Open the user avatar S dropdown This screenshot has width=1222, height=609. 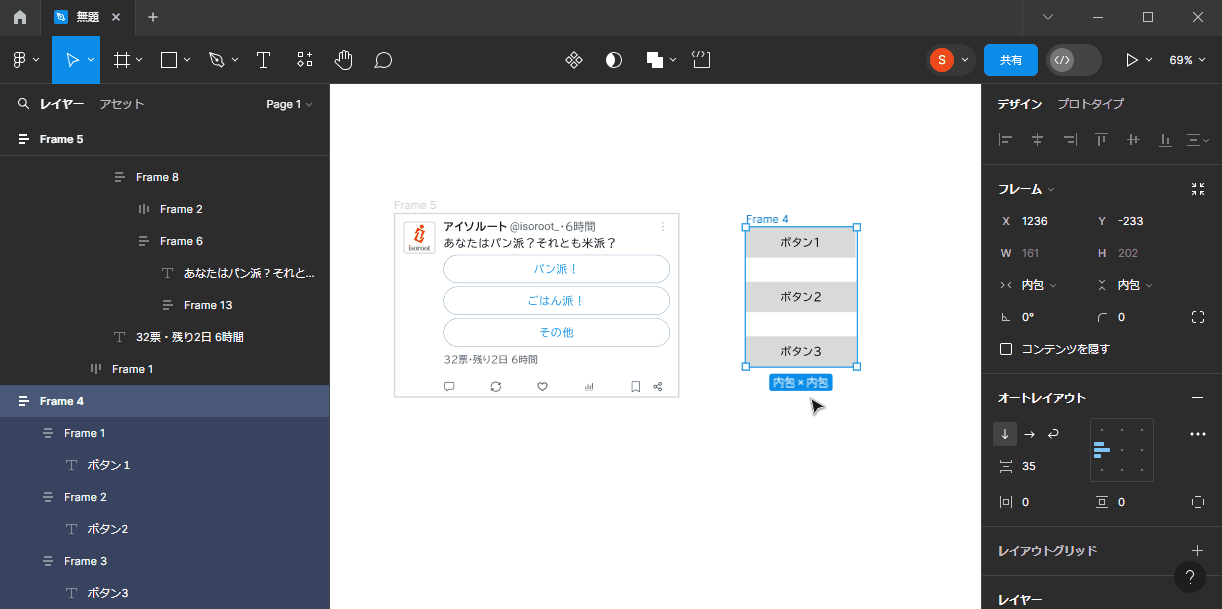[x=950, y=60]
